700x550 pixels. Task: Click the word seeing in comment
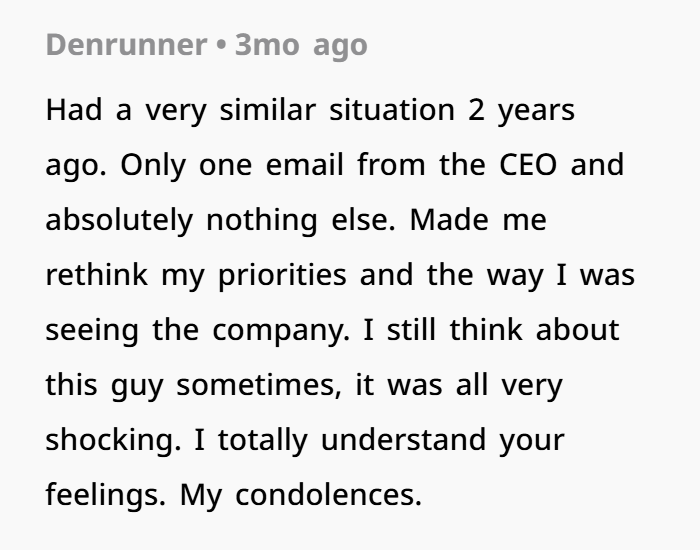click(92, 331)
